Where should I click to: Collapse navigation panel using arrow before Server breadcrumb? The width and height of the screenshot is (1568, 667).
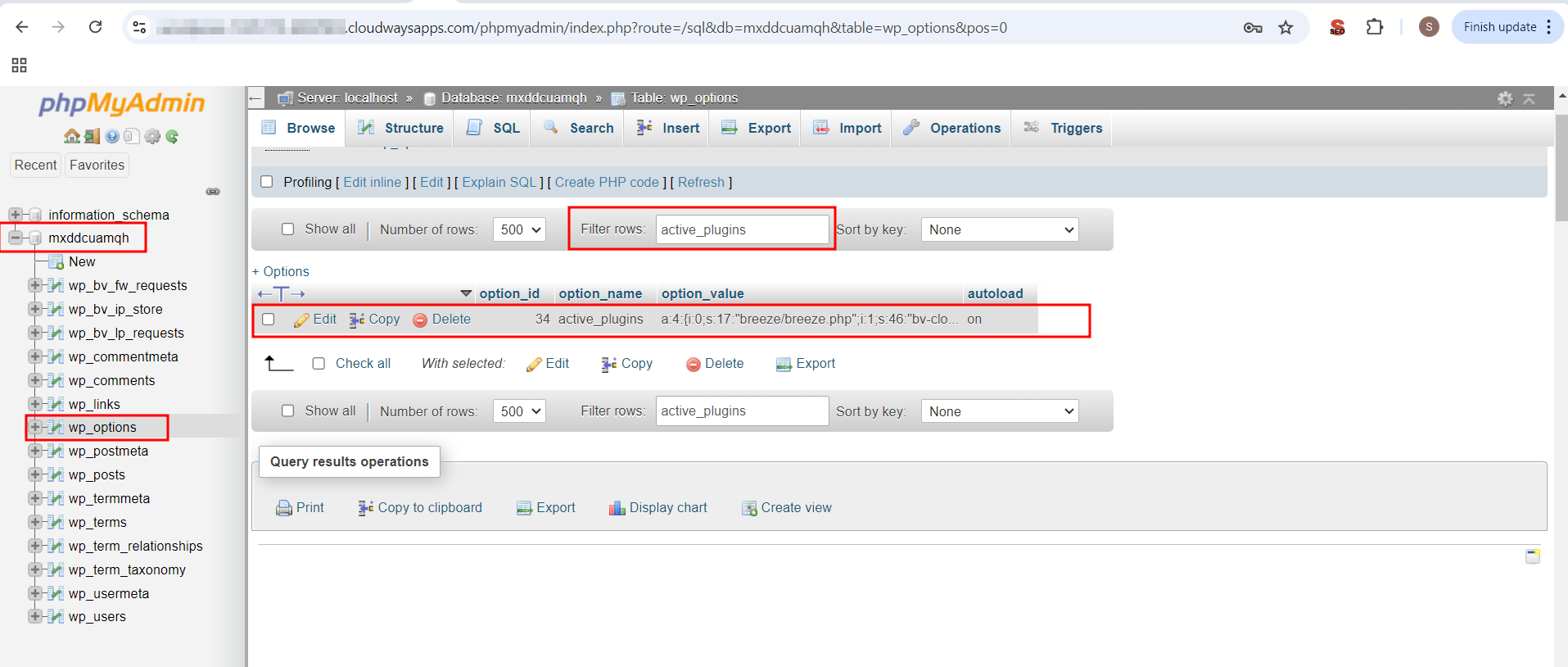(255, 98)
